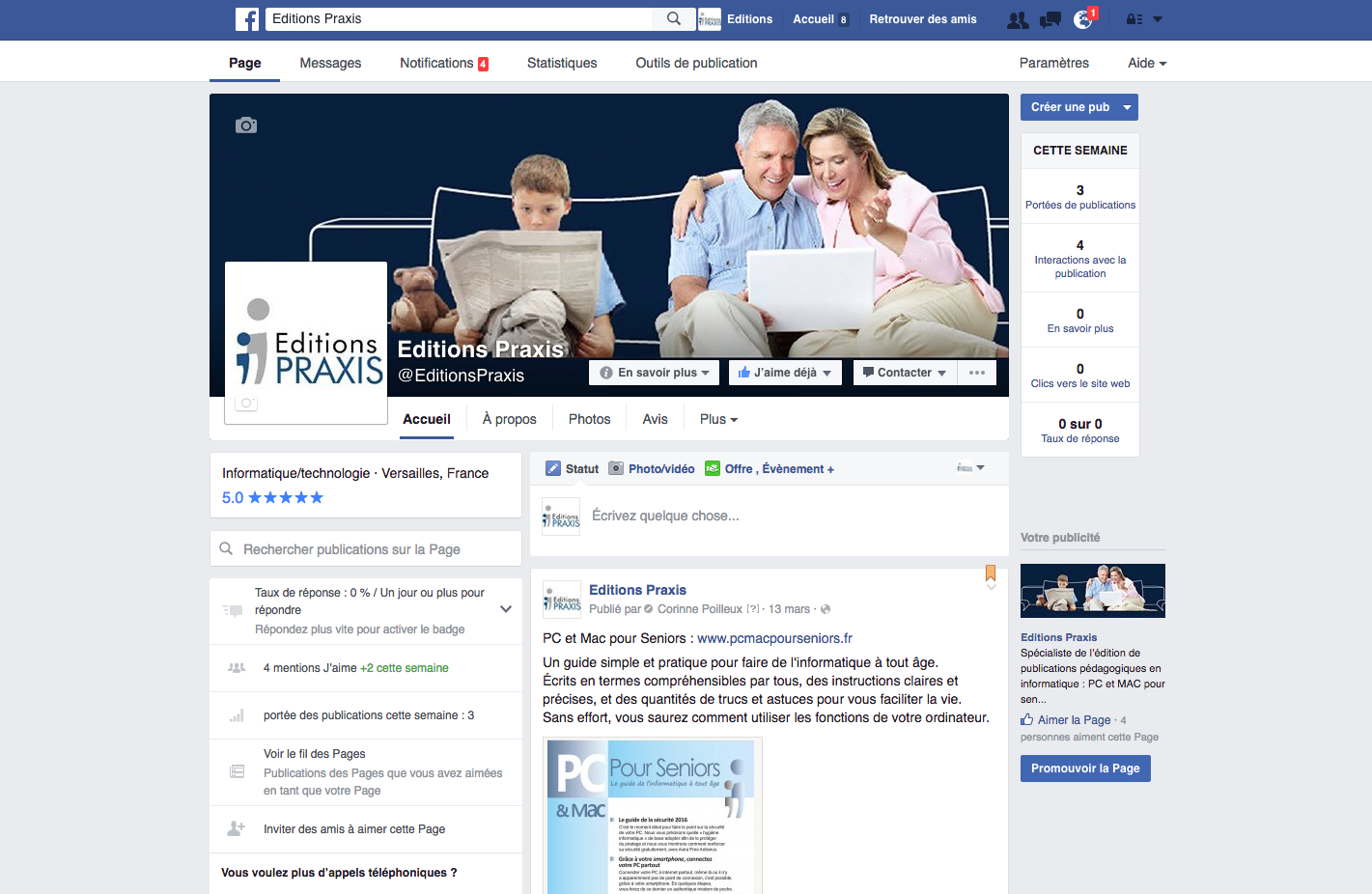The width and height of the screenshot is (1372, 894).
Task: Click Inviter des amis à aimer cette Page
Action: point(353,829)
